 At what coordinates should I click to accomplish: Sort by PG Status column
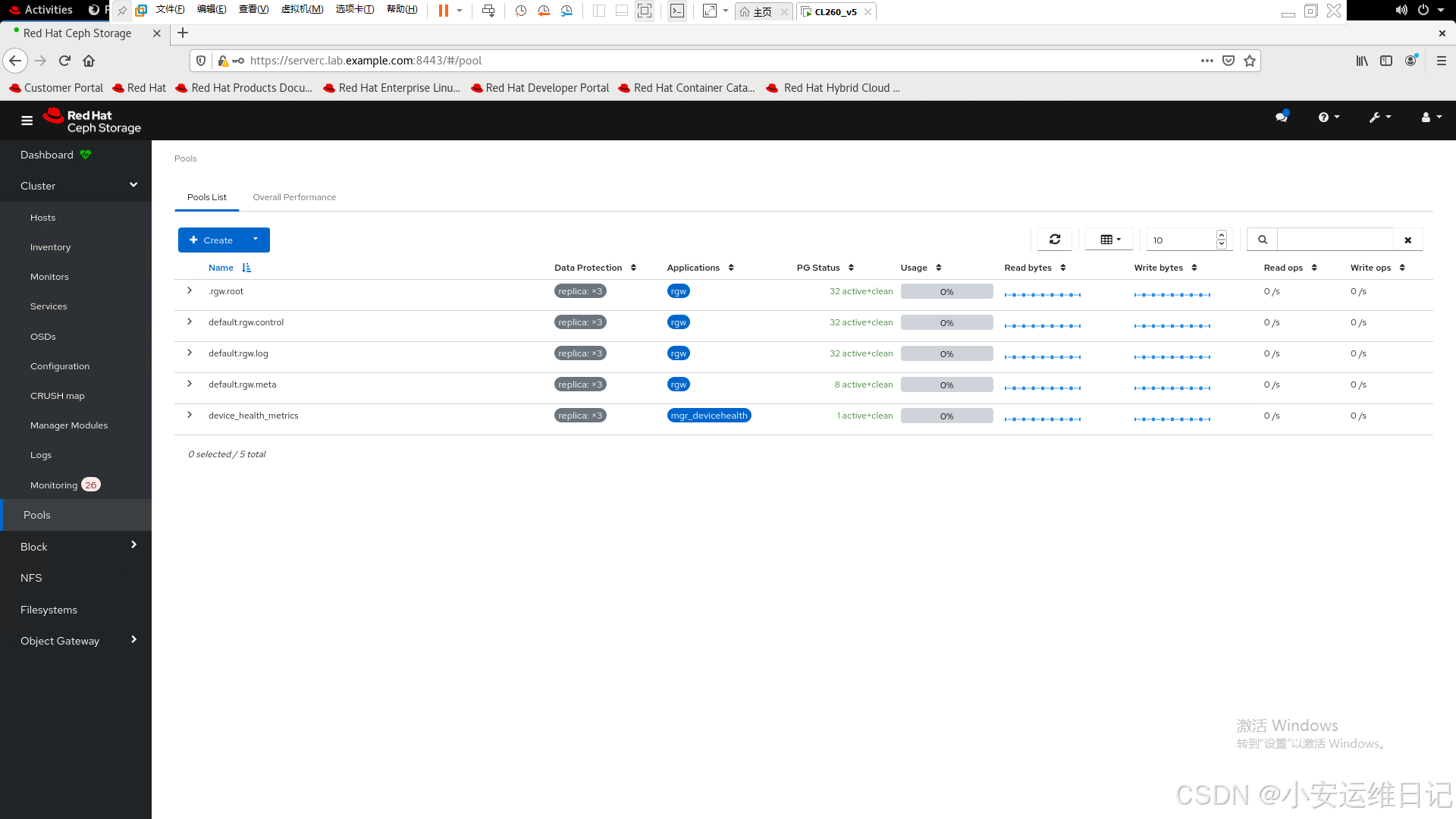825,268
